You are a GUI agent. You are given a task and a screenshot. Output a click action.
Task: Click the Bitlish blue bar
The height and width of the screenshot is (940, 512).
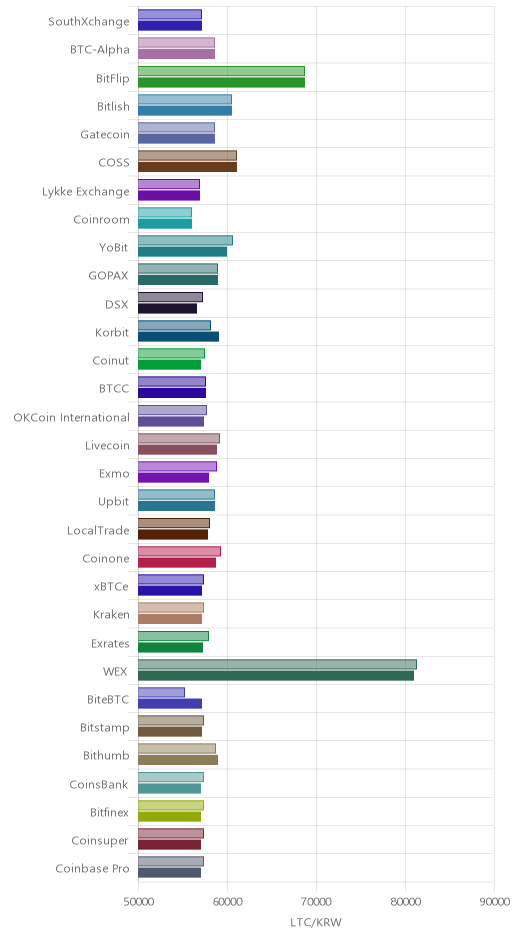click(x=185, y=111)
